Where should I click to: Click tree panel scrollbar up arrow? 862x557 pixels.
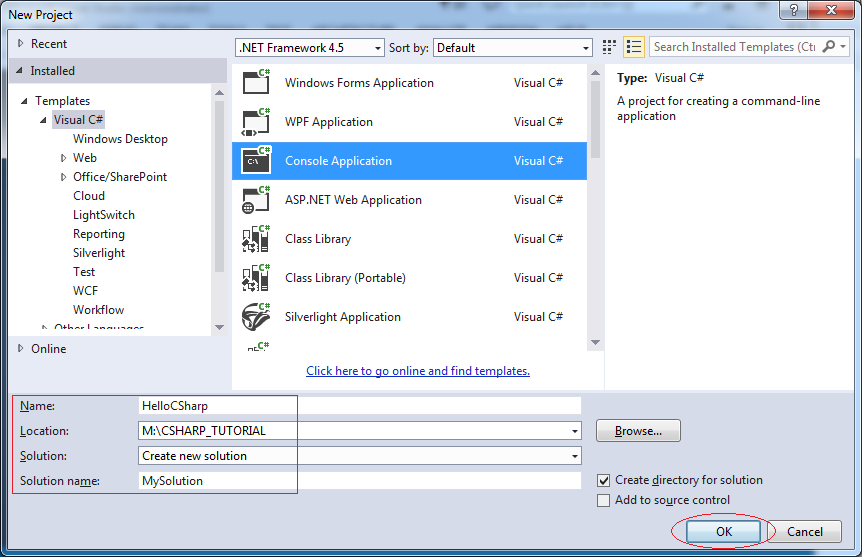[219, 92]
